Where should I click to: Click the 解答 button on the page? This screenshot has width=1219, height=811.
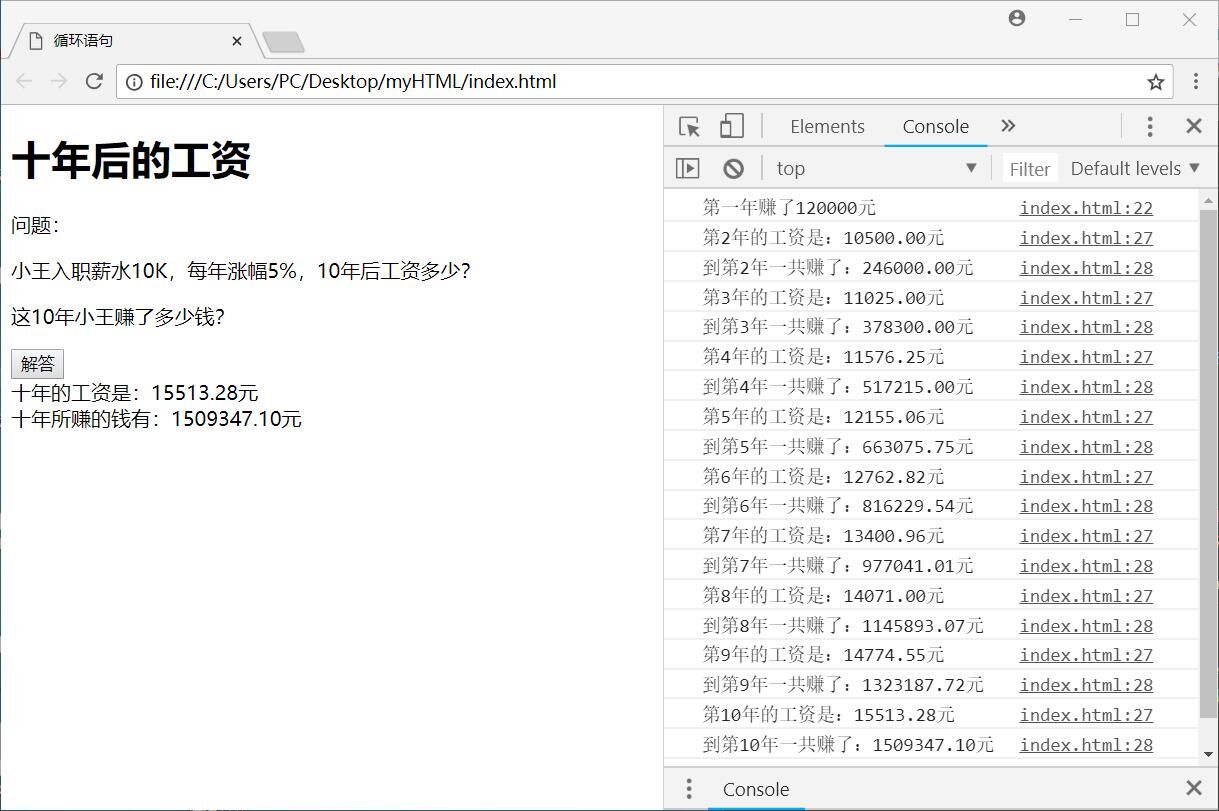pos(37,364)
